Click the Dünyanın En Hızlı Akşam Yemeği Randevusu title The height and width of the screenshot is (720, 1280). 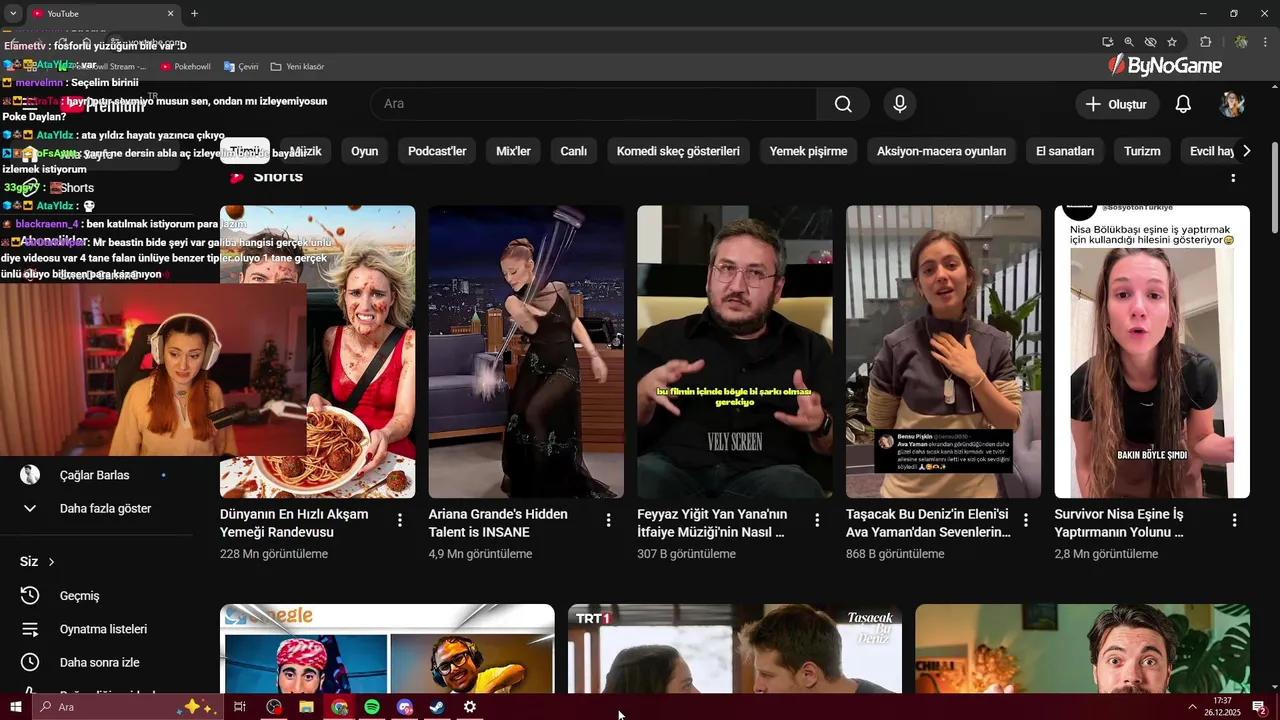click(x=294, y=523)
